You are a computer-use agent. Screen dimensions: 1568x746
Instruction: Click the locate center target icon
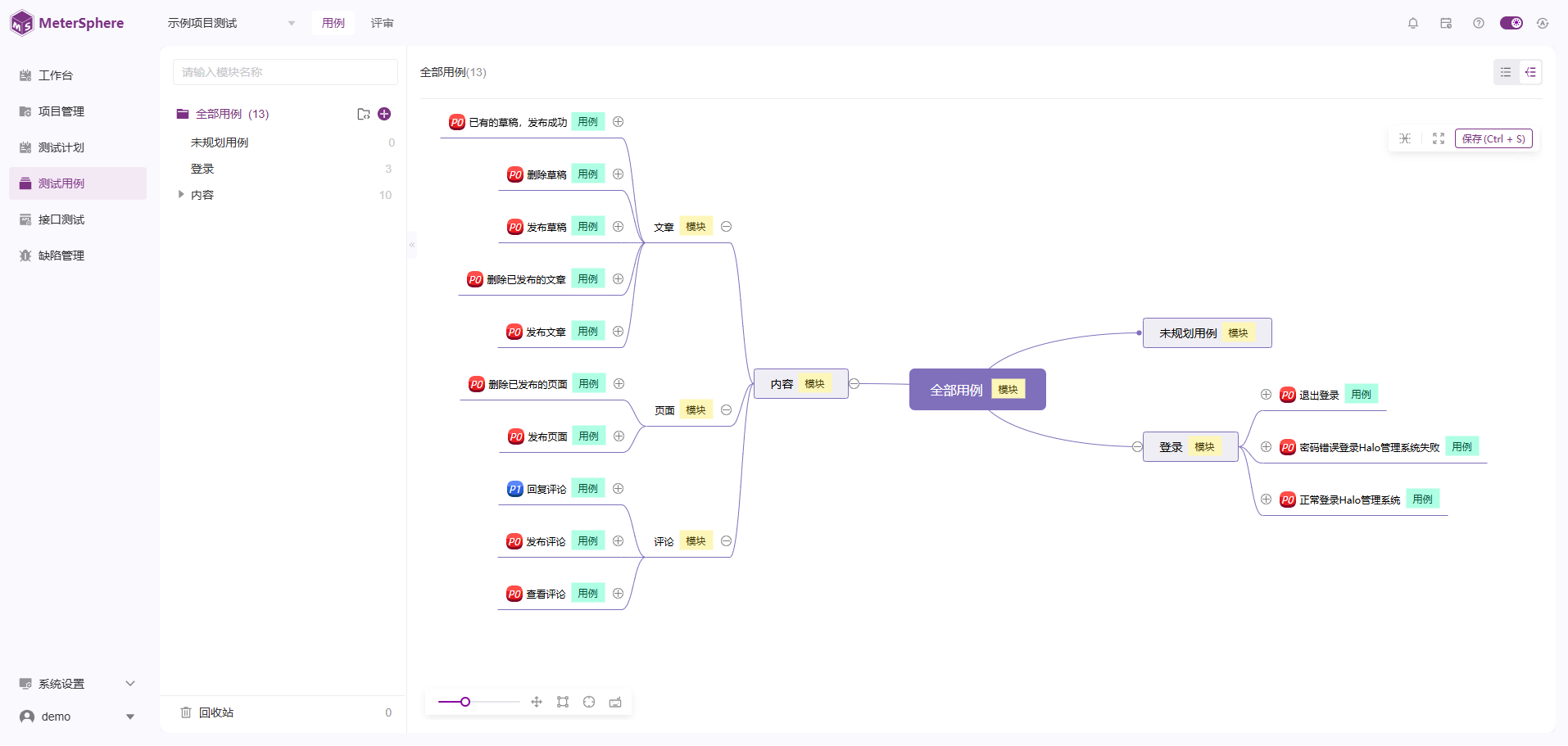(589, 702)
